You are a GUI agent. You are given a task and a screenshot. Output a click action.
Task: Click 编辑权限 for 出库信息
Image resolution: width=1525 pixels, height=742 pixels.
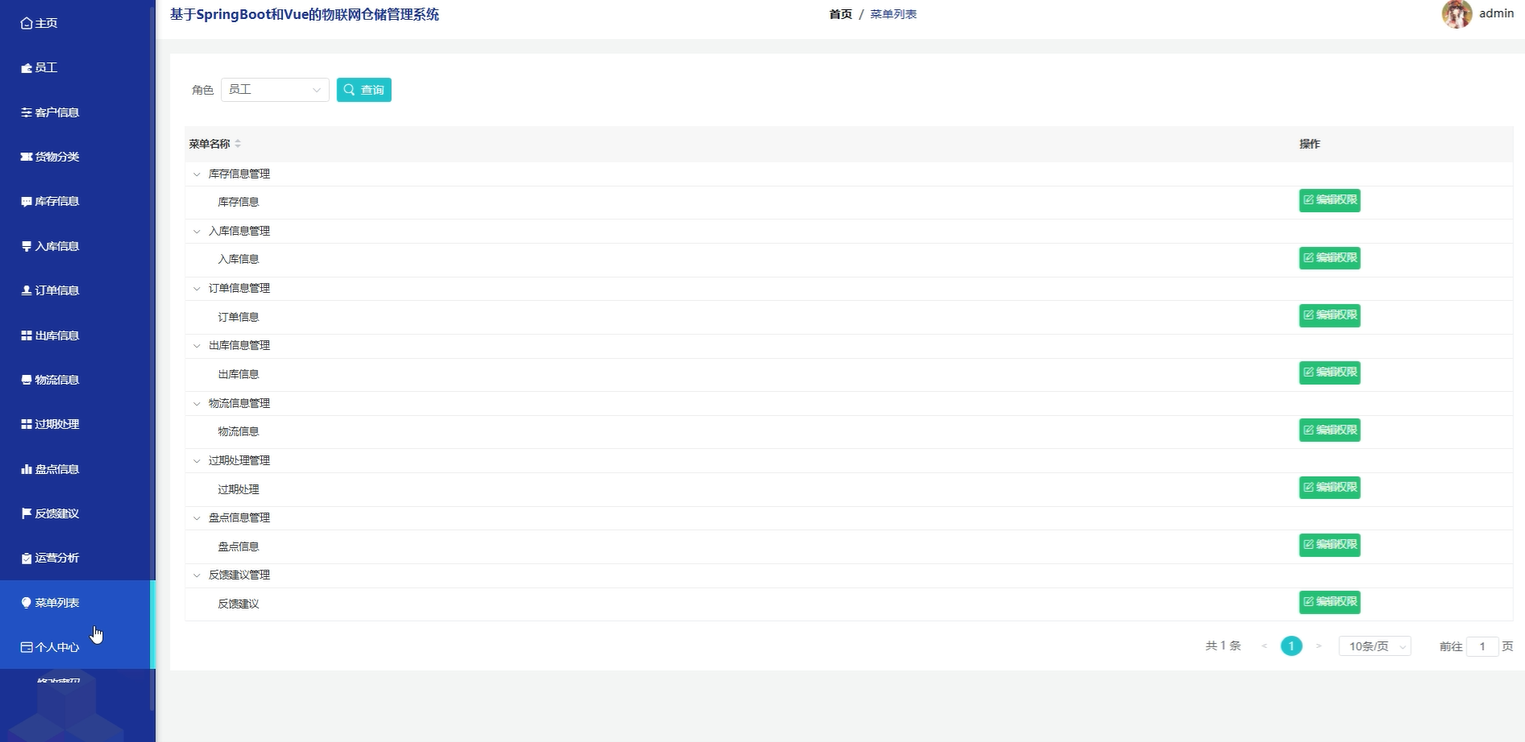tap(1330, 372)
